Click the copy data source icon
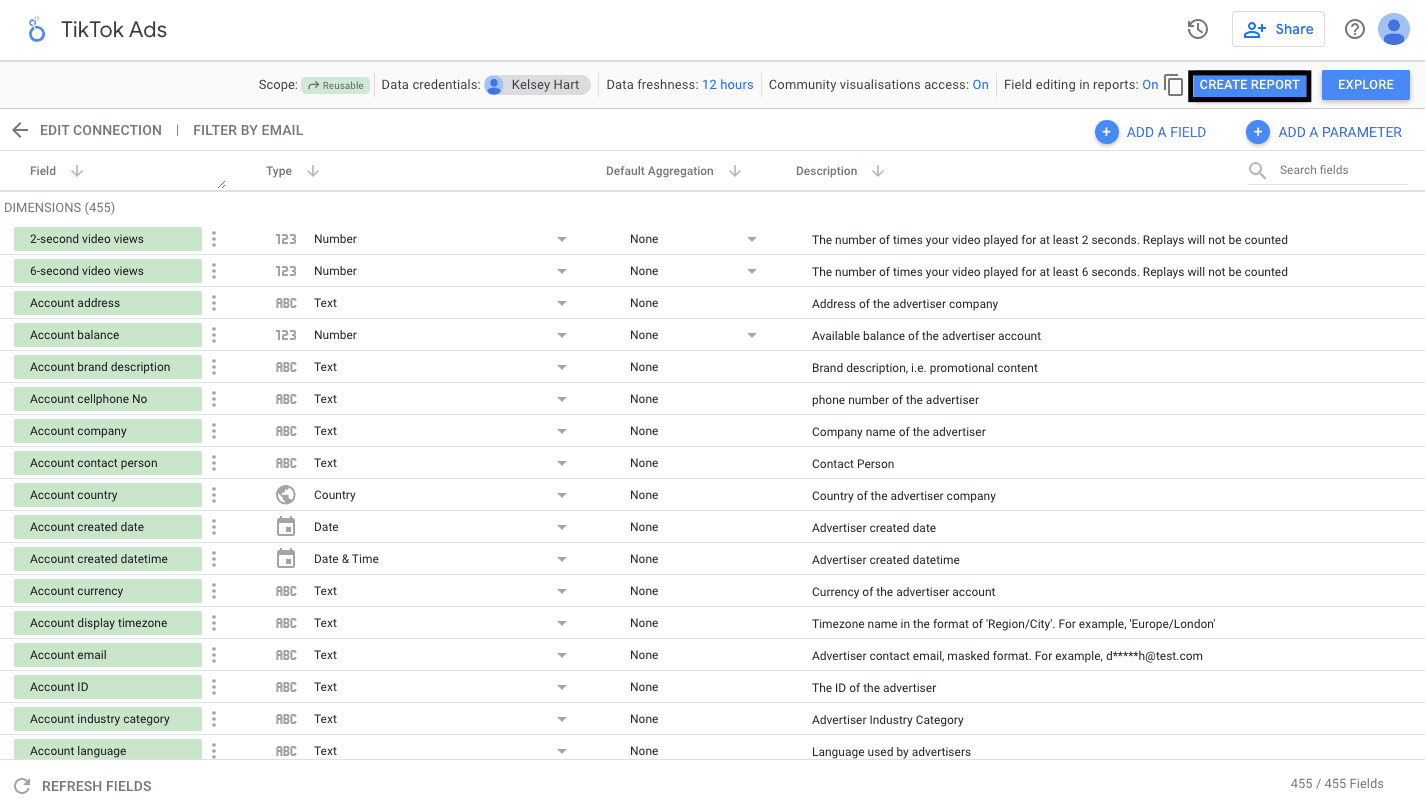Image resolution: width=1425 pixels, height=806 pixels. click(x=1174, y=85)
